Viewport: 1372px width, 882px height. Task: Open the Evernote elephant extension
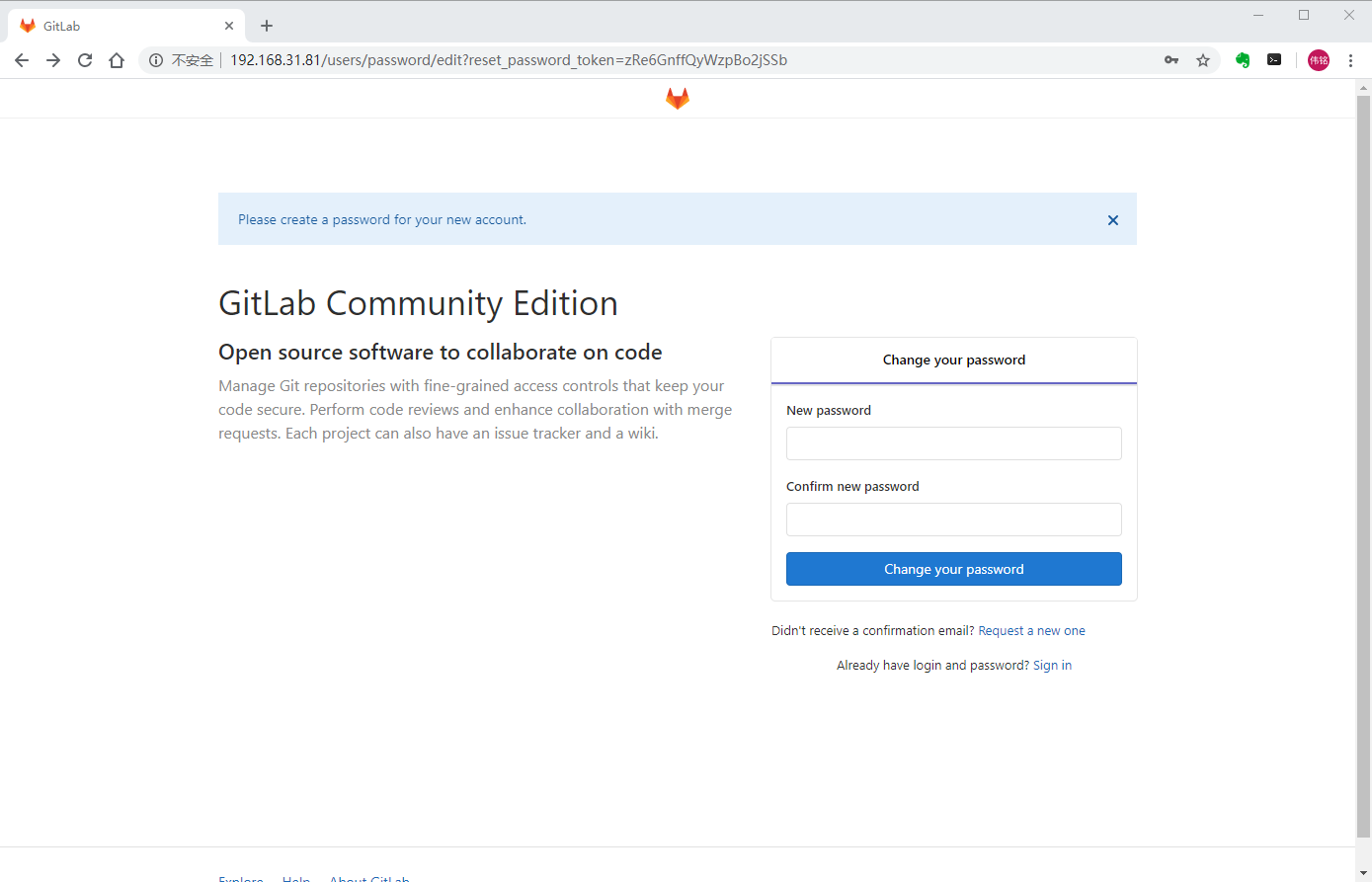pyautogui.click(x=1243, y=60)
